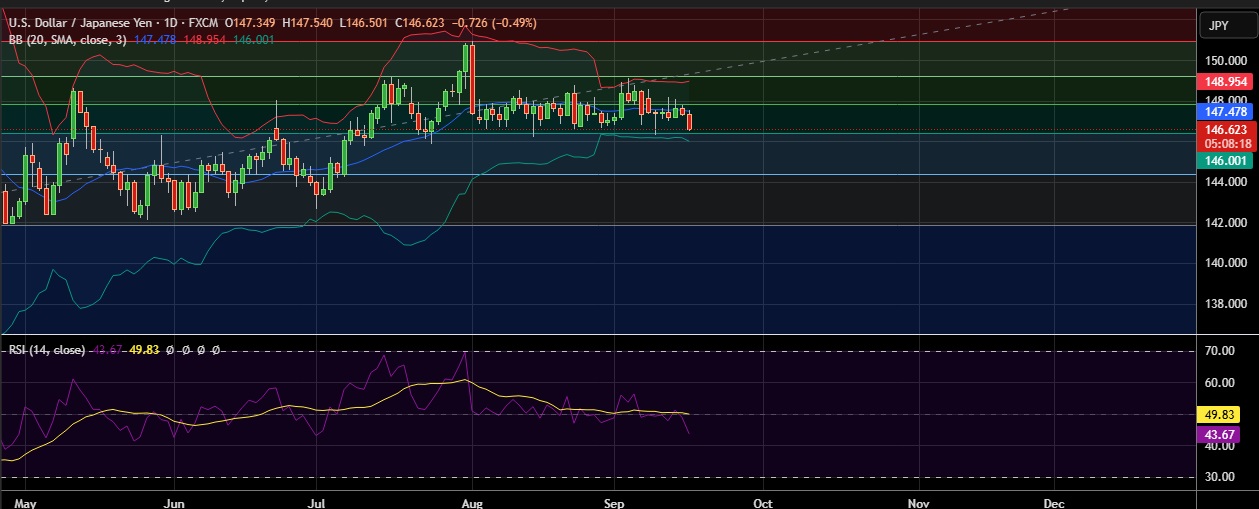This screenshot has width=1259, height=509.
Task: Open the JPY currency selector
Action: point(1218,25)
